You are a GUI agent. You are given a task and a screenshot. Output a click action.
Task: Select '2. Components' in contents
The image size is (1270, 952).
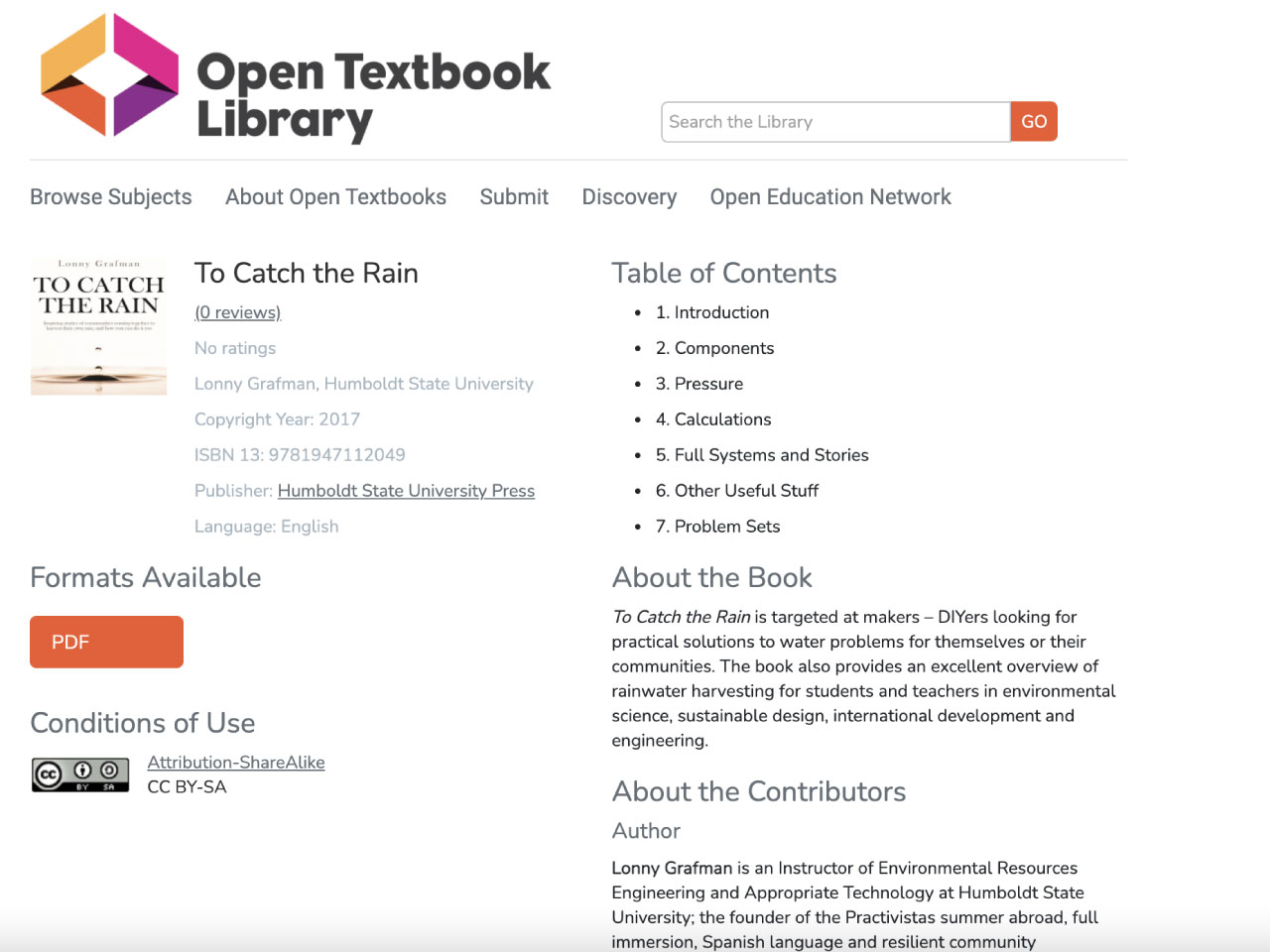pyautogui.click(x=714, y=348)
